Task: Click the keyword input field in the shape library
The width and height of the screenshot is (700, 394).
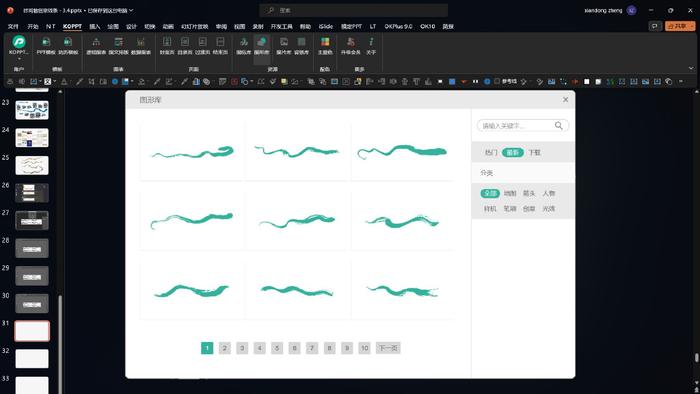Action: [516, 125]
